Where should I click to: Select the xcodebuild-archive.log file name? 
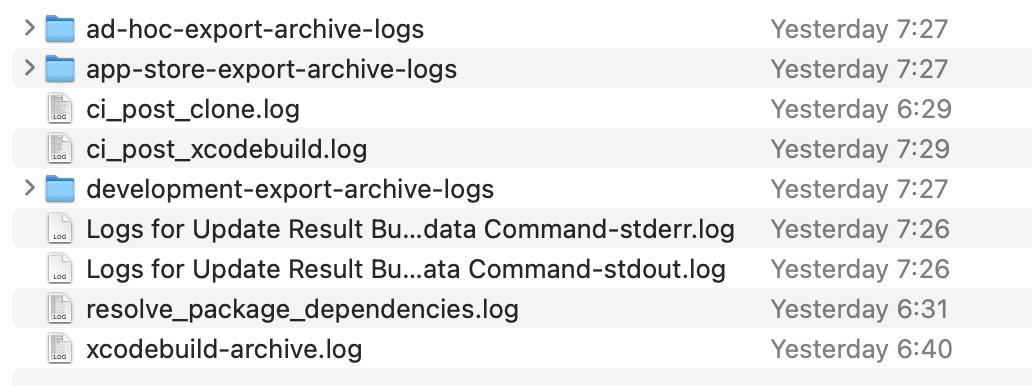(224, 349)
